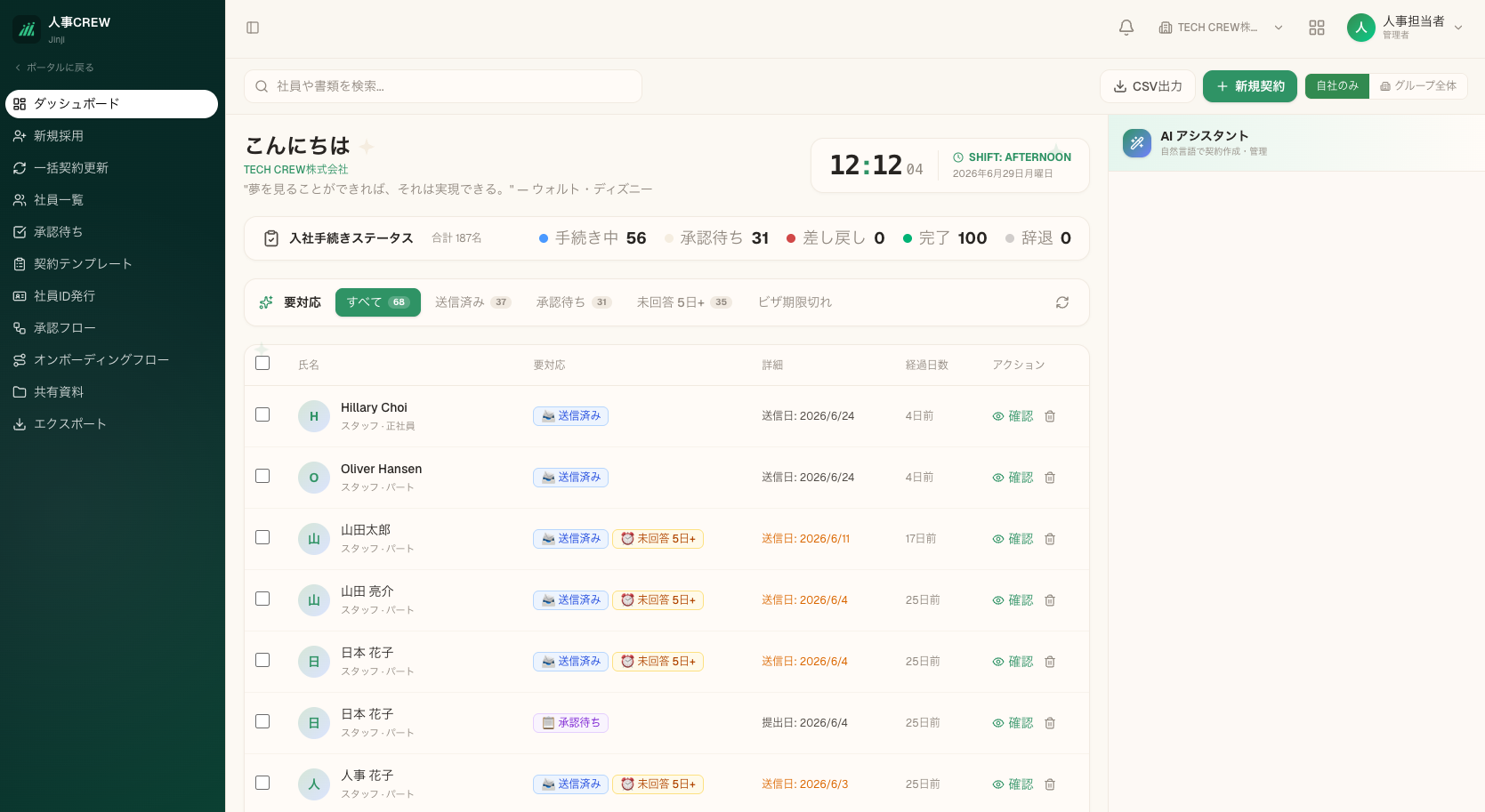Click the search magnifier icon
Image resolution: width=1485 pixels, height=812 pixels.
pyautogui.click(x=262, y=86)
